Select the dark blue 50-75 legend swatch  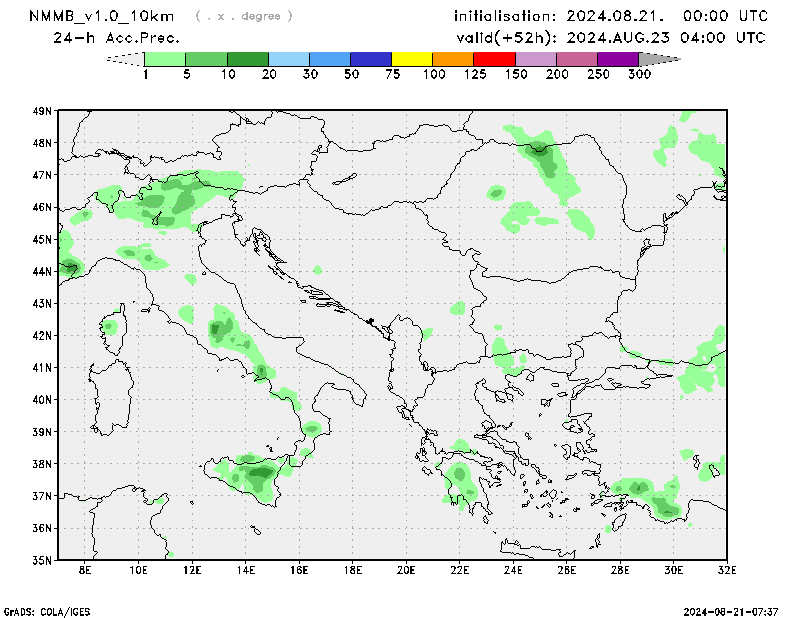pos(371,59)
